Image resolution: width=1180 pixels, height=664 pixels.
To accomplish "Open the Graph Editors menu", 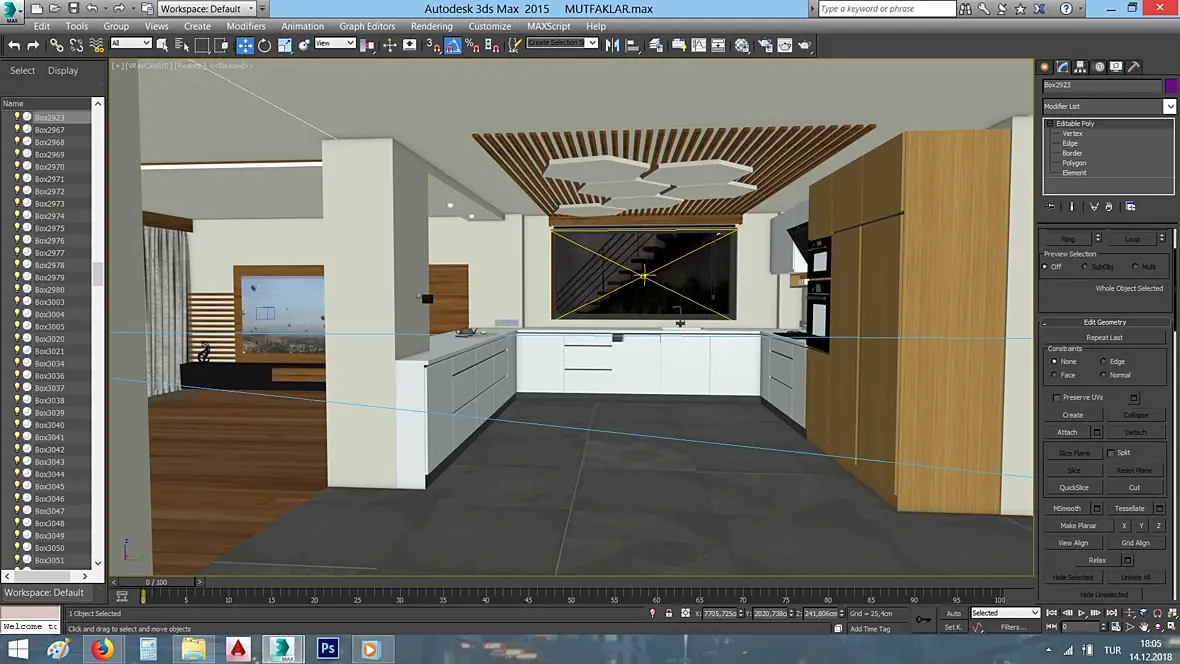I will (367, 26).
